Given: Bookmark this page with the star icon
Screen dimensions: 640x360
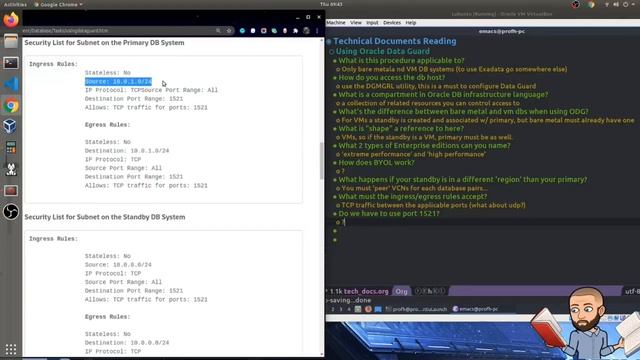Looking at the screenshot, I should [229, 31].
